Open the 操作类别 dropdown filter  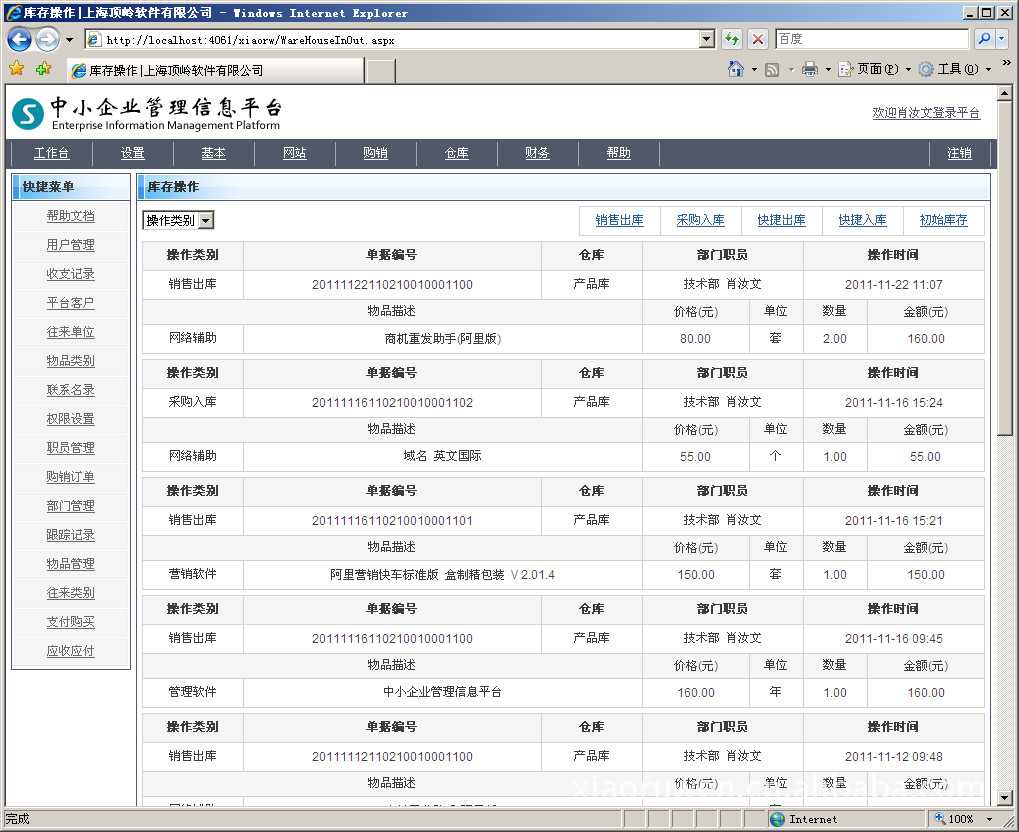point(178,220)
